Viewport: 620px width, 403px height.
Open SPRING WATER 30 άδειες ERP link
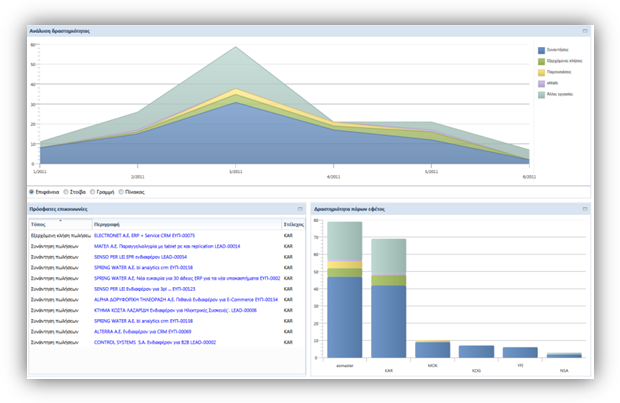pos(187,278)
